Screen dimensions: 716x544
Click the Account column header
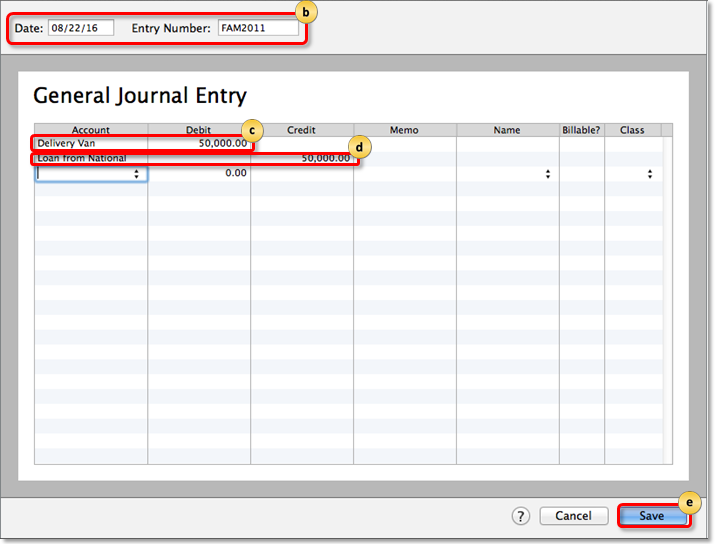(x=91, y=130)
